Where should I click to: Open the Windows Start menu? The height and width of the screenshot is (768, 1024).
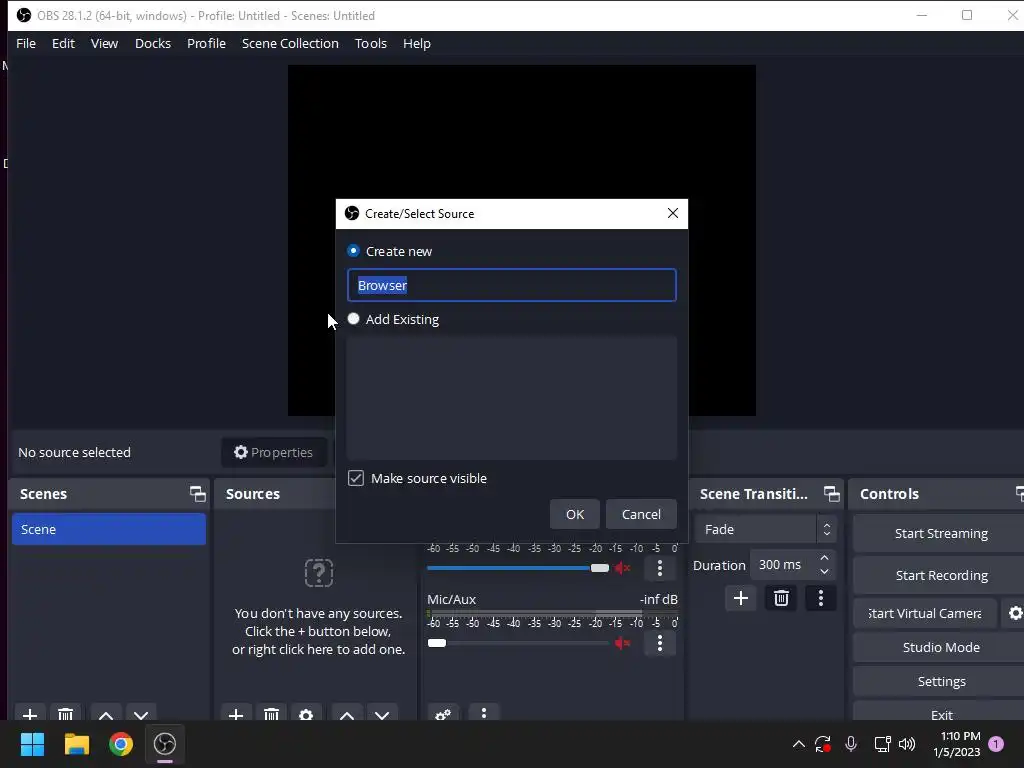(32, 744)
